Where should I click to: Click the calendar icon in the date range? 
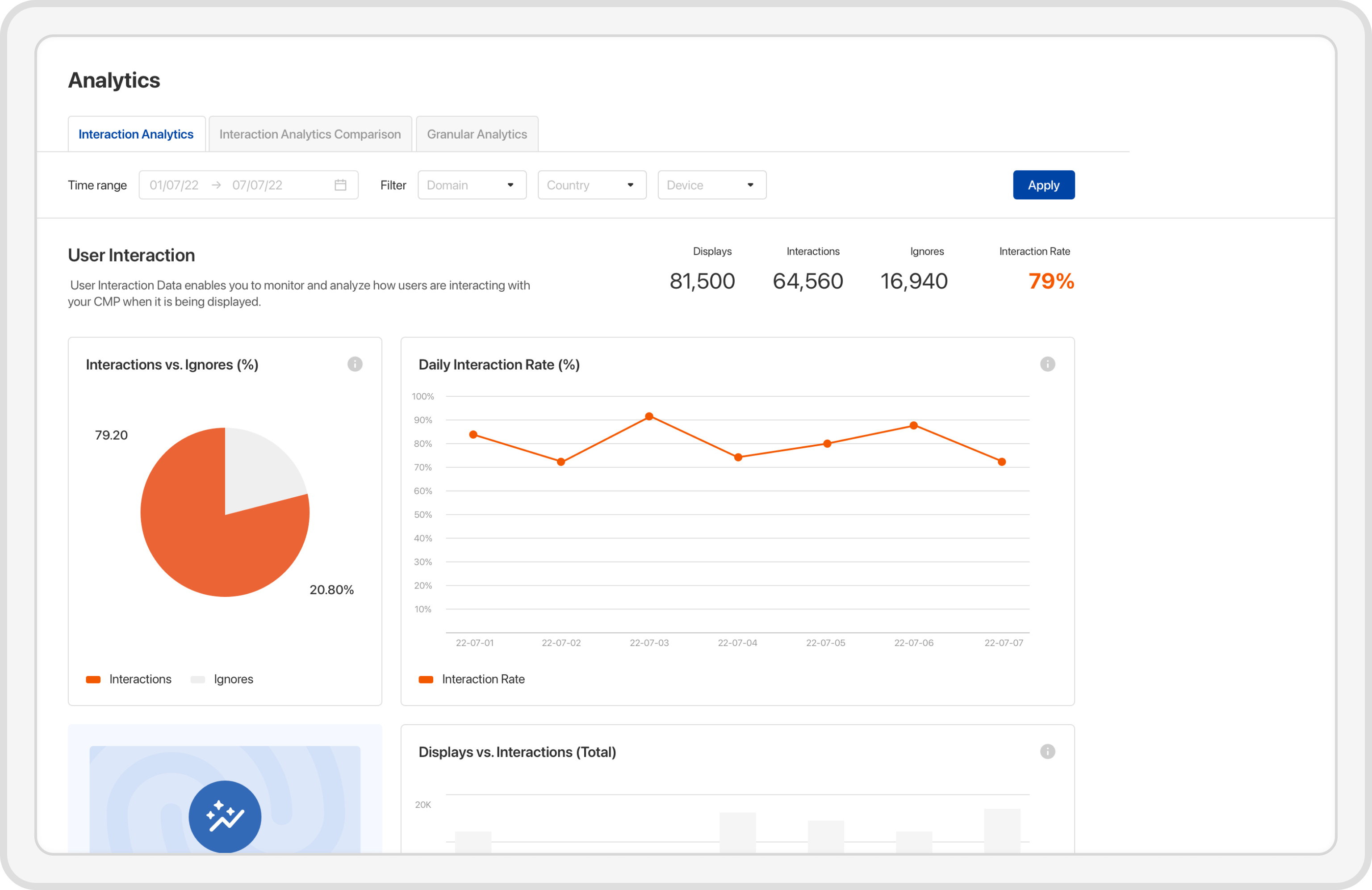coord(340,185)
